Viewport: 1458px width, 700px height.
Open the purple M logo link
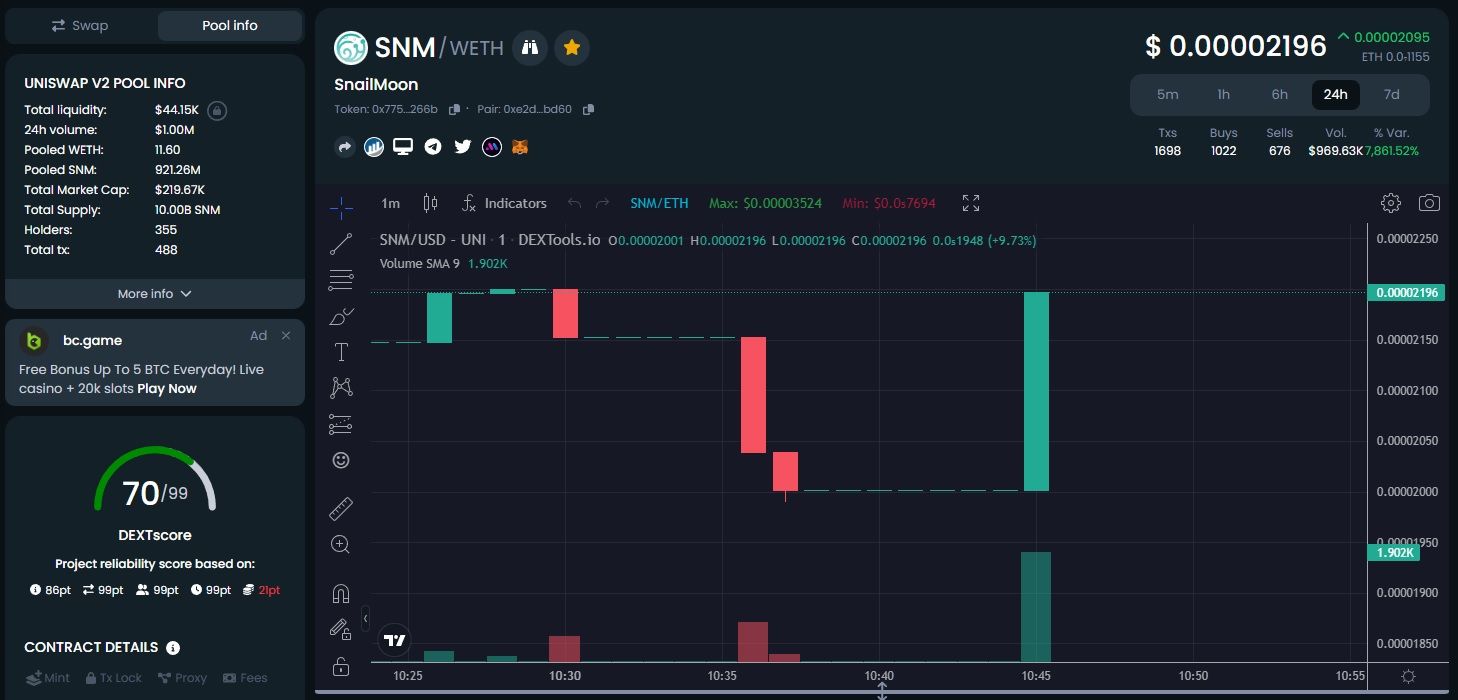coord(491,147)
